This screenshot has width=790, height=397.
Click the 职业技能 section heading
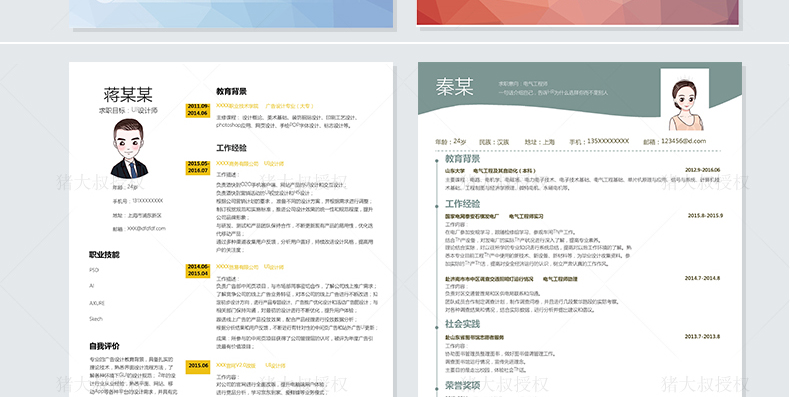[x=104, y=254]
